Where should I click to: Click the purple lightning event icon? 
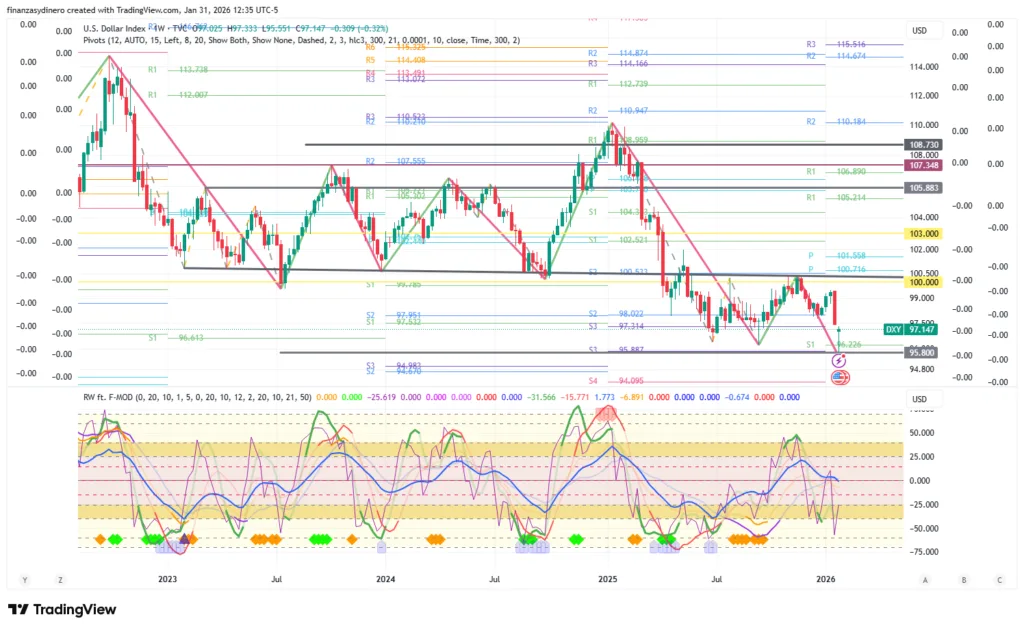838,359
